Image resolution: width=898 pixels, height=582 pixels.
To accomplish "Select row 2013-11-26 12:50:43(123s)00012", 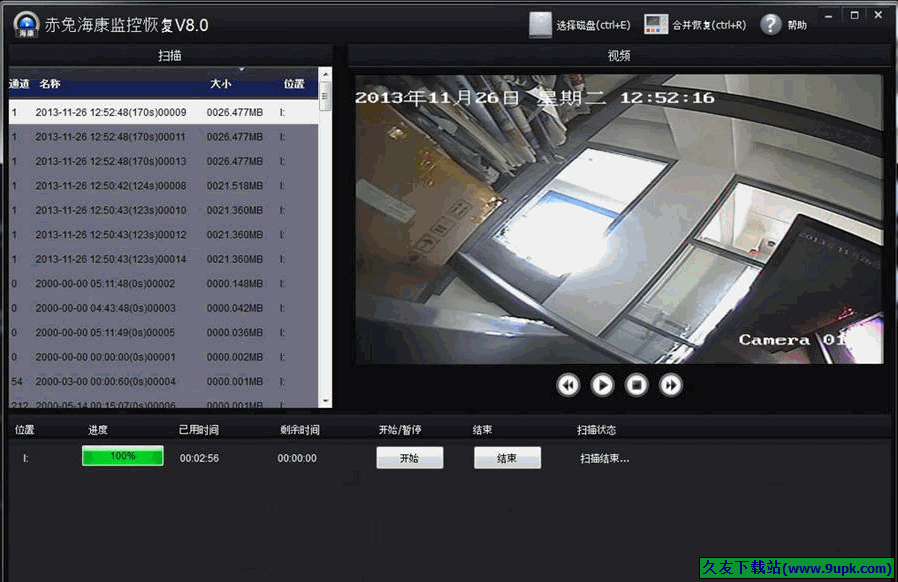I will coord(163,235).
